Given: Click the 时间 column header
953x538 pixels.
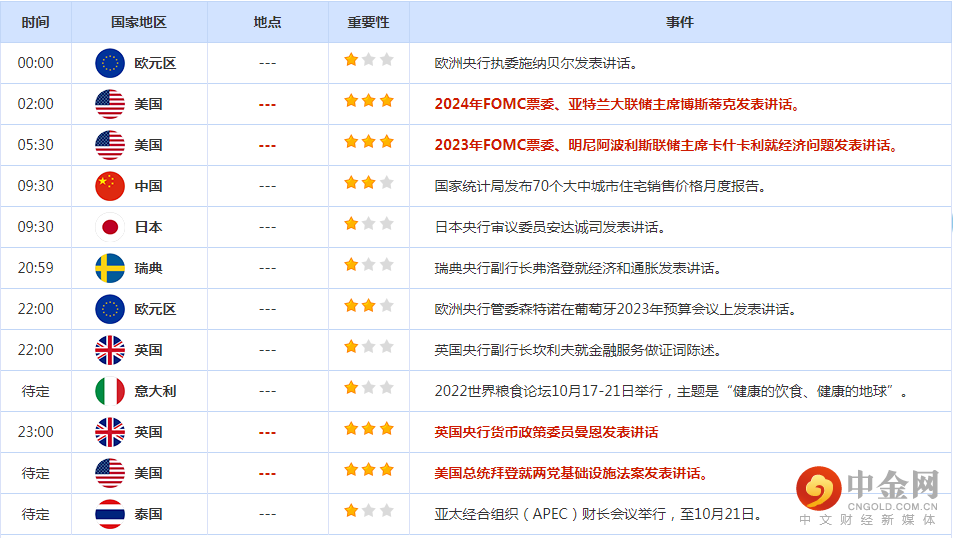Looking at the screenshot, I should tap(35, 22).
